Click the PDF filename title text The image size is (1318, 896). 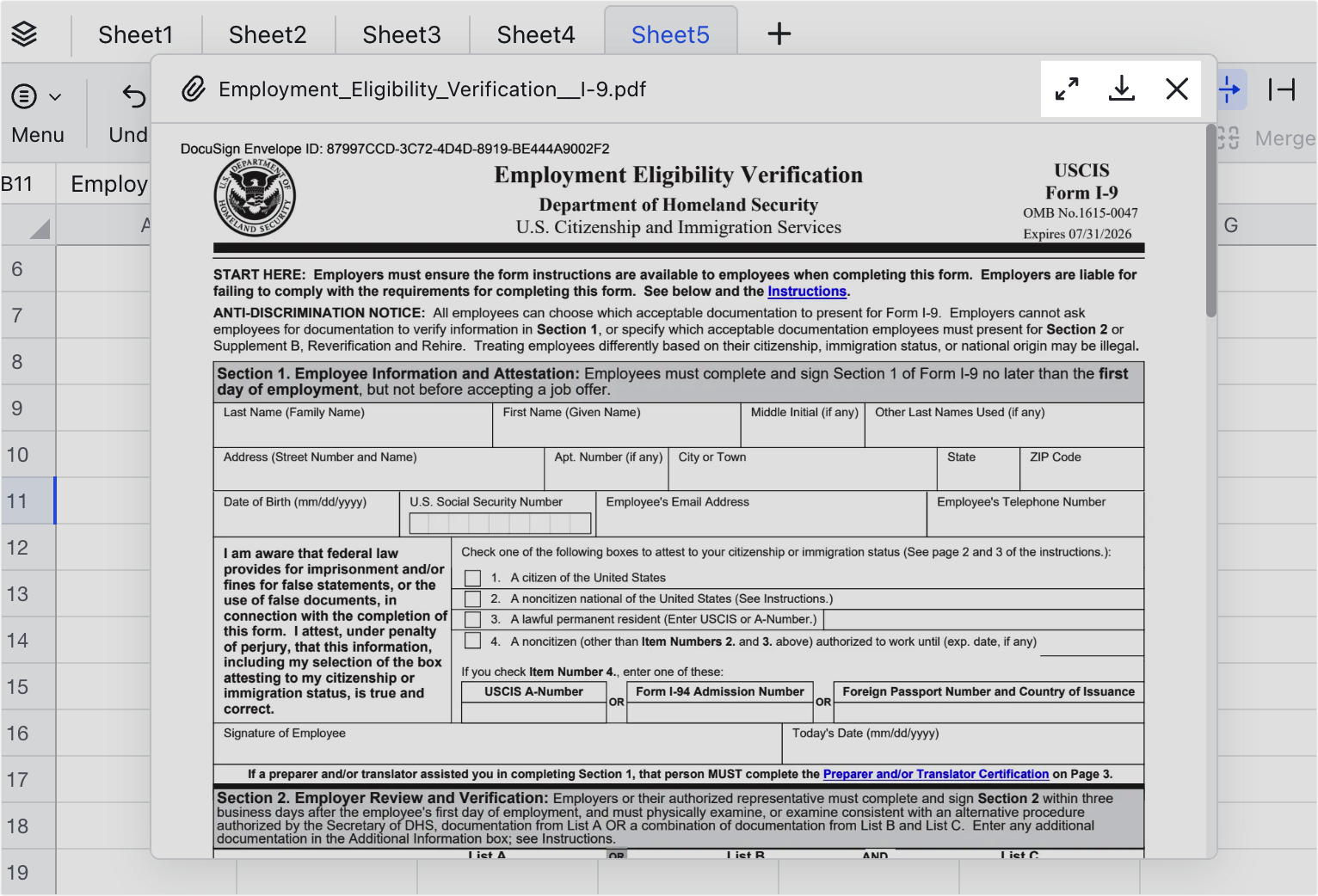[x=432, y=89]
